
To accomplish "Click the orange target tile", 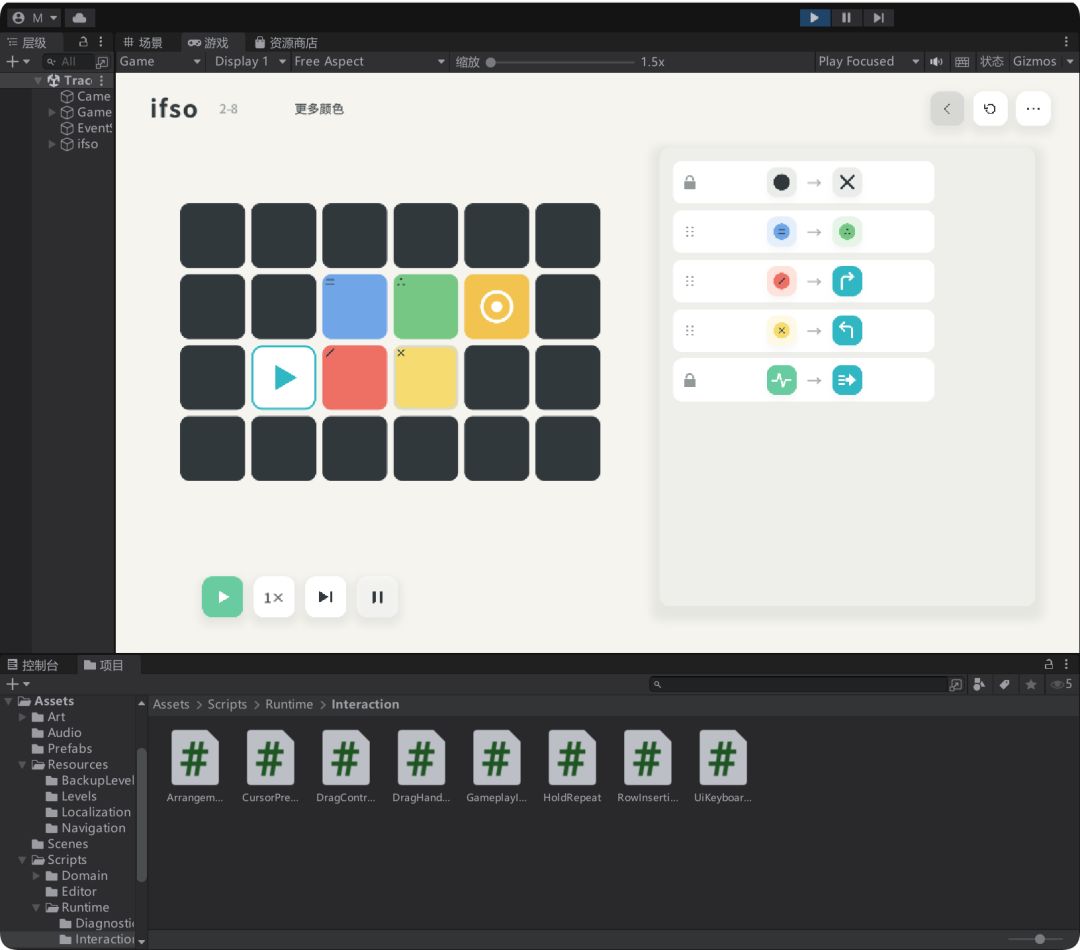I will [x=497, y=307].
